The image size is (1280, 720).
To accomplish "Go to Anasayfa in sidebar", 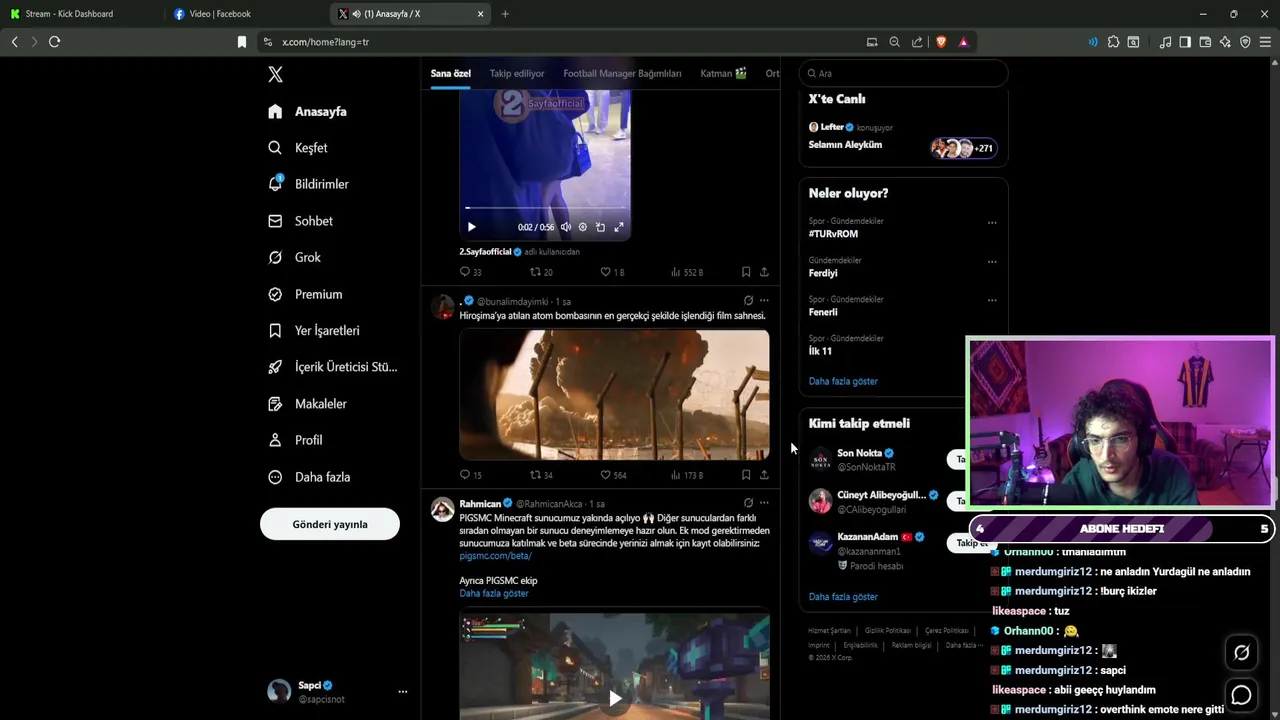I will point(308,111).
